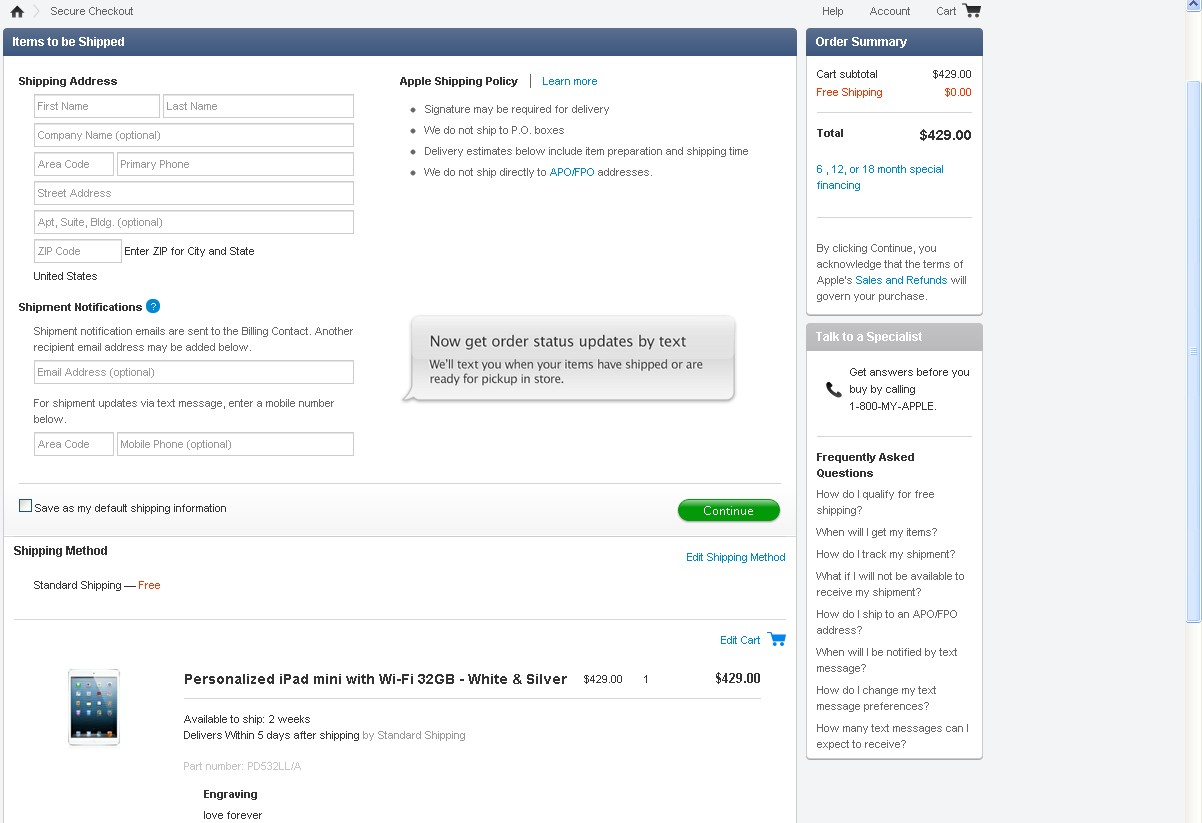Focus the First Name field
Image resolution: width=1202 pixels, height=823 pixels.
[97, 106]
